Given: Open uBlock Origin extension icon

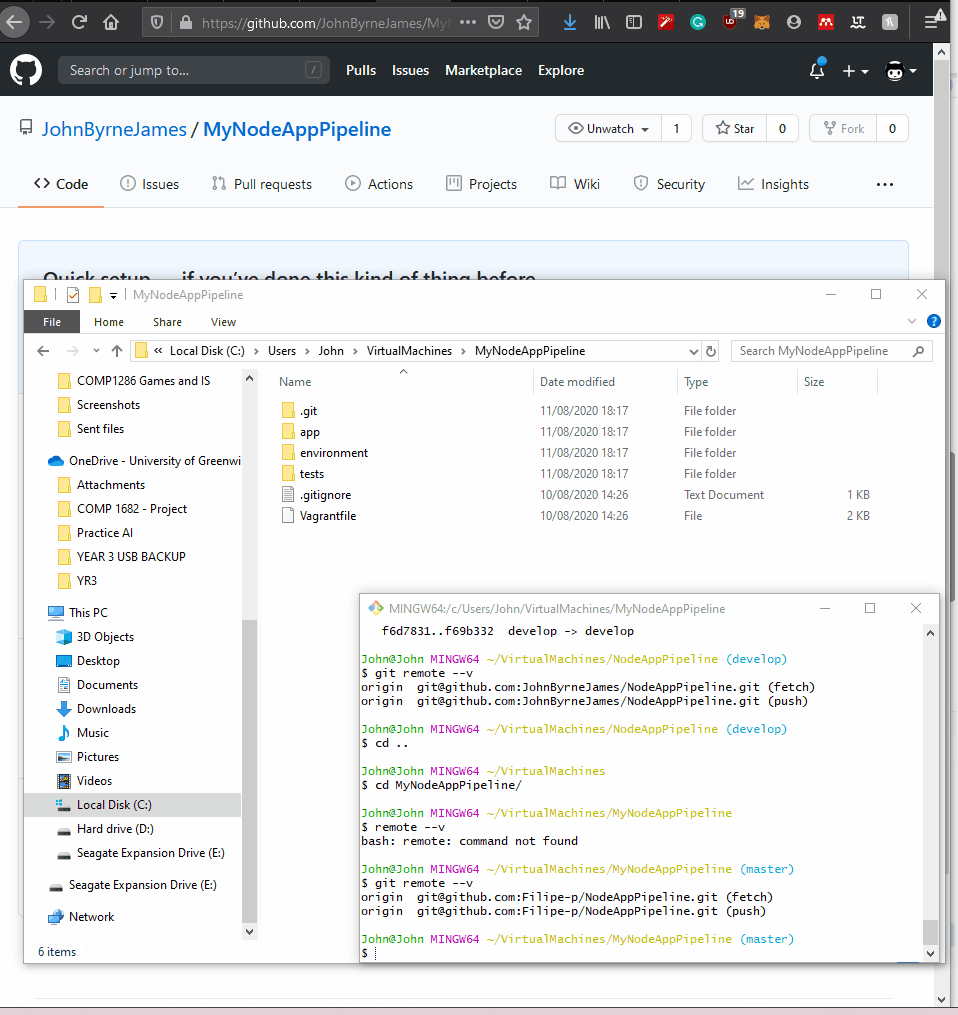Looking at the screenshot, I should pos(730,21).
